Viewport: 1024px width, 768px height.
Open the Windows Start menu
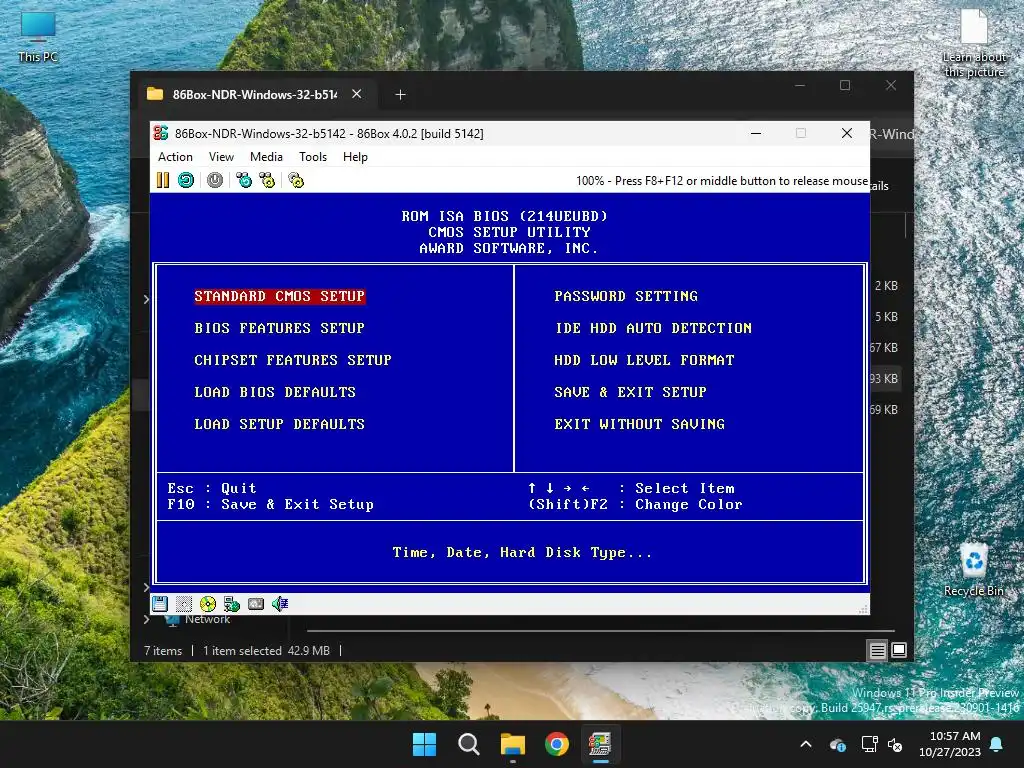pos(424,744)
